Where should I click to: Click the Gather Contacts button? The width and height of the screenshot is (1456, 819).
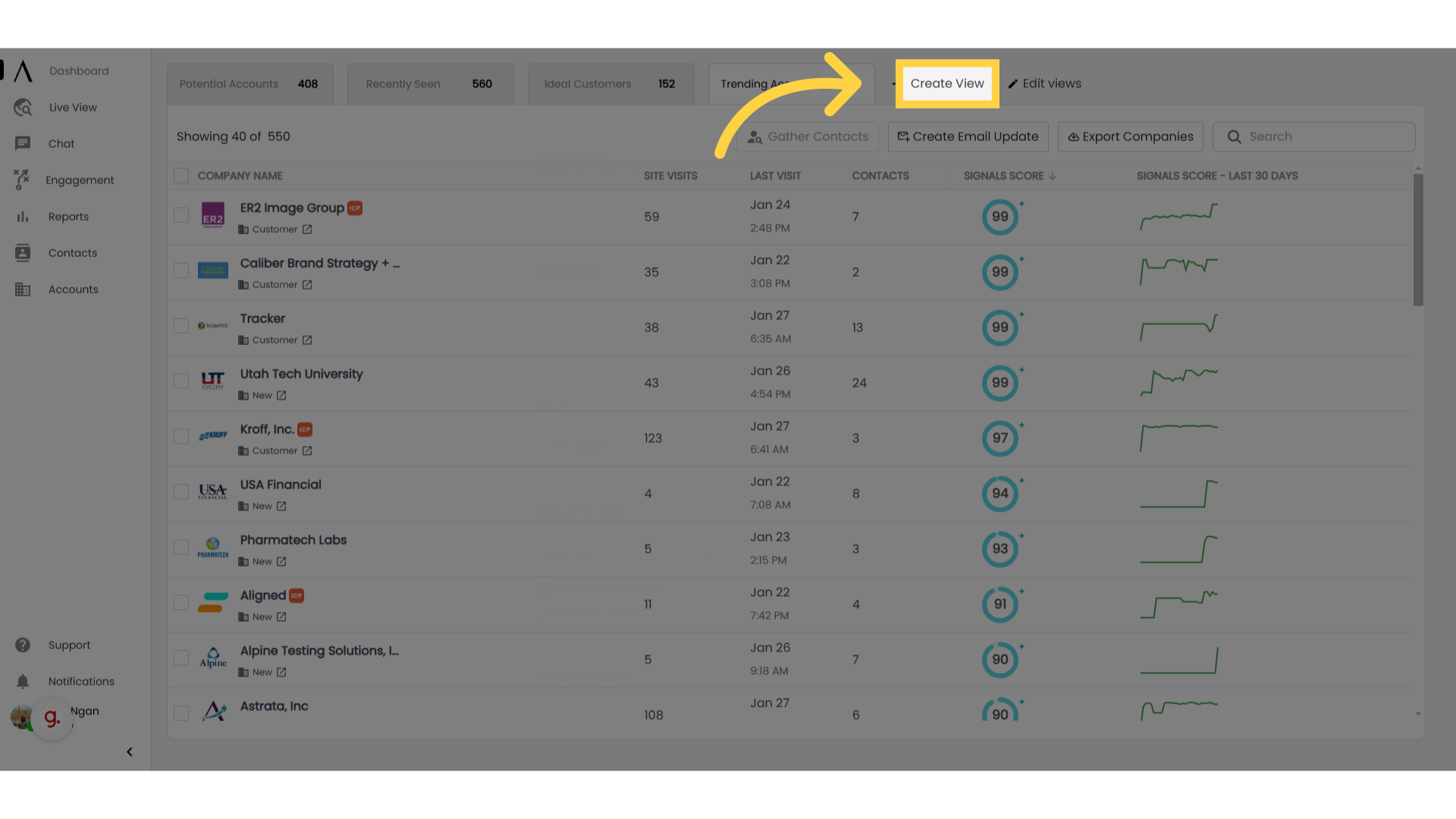click(808, 137)
